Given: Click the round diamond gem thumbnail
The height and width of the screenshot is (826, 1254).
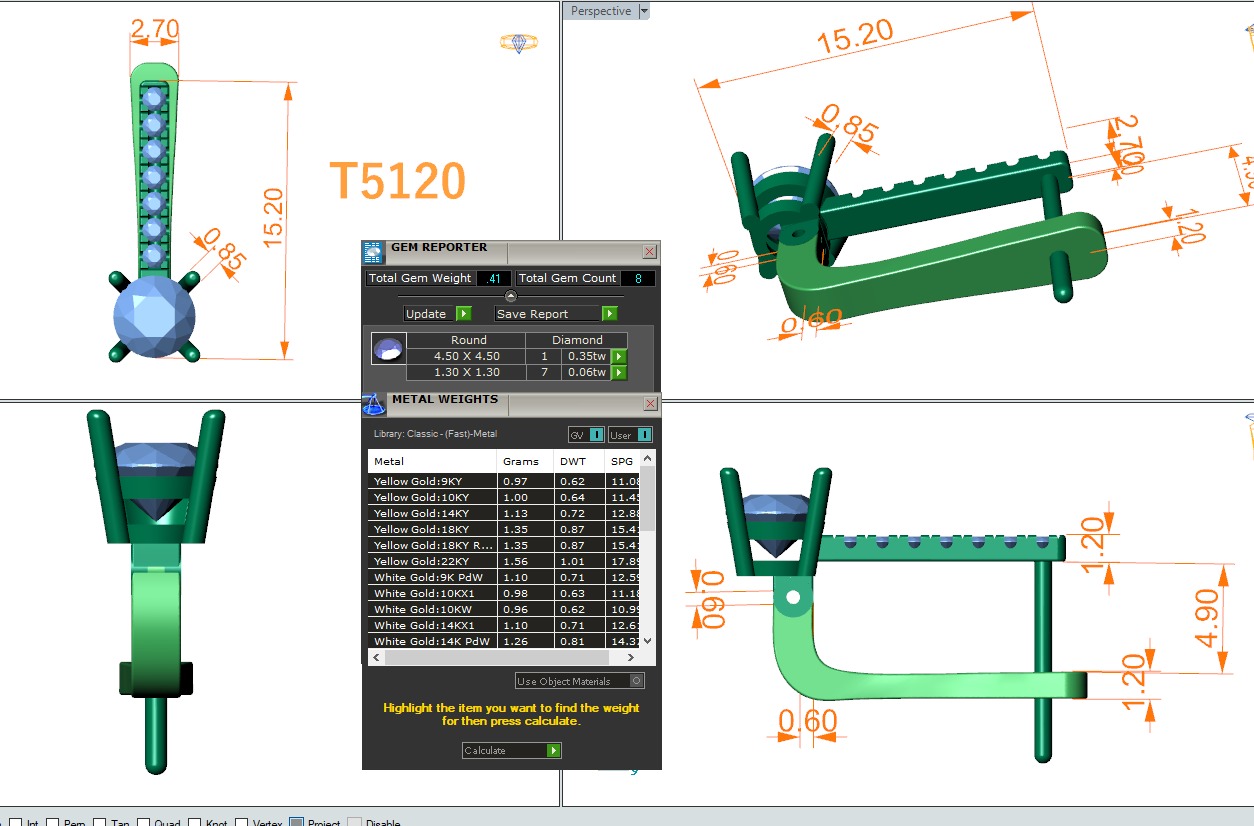Looking at the screenshot, I should click(388, 349).
